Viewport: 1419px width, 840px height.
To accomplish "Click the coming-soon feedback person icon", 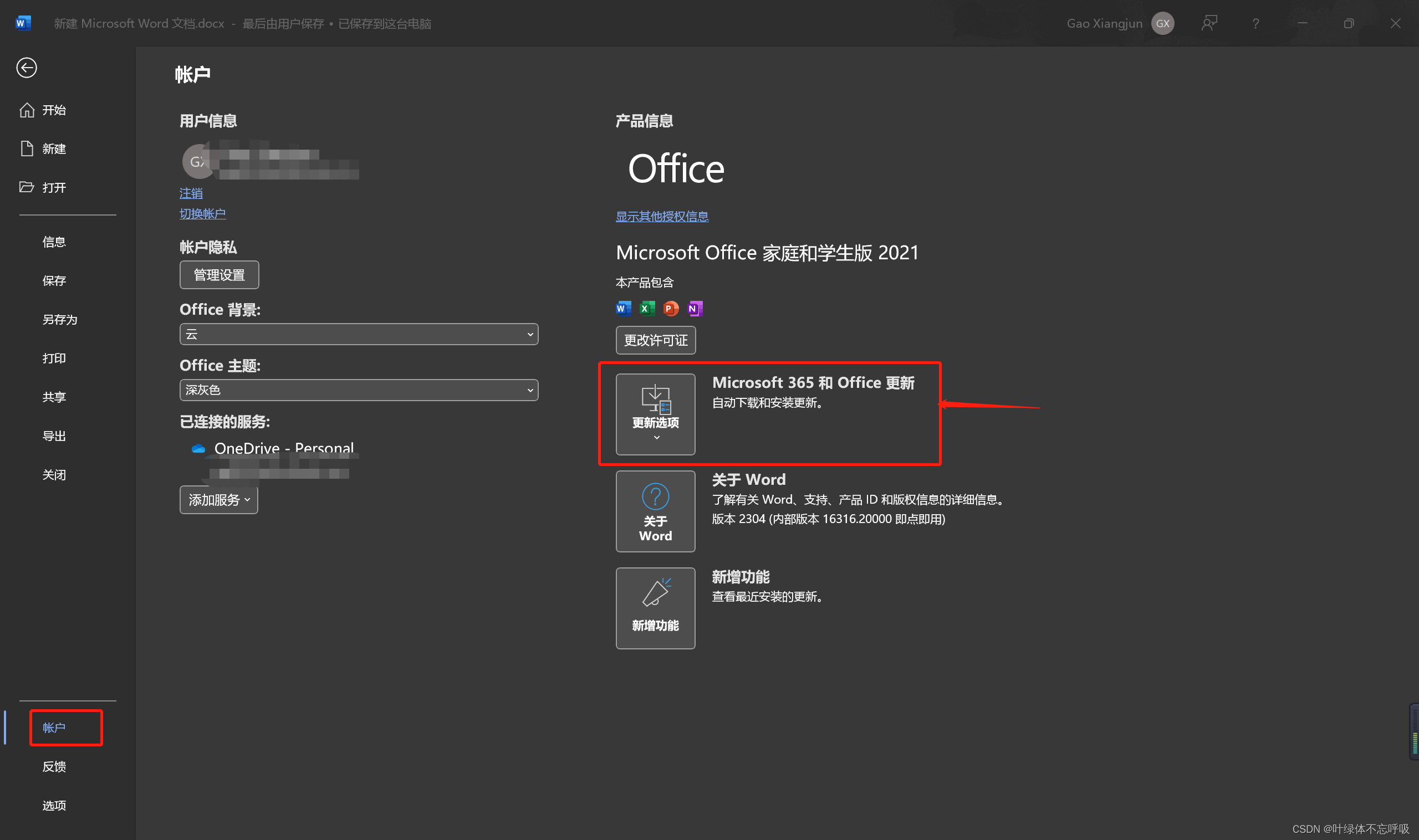I will pos(1209,23).
